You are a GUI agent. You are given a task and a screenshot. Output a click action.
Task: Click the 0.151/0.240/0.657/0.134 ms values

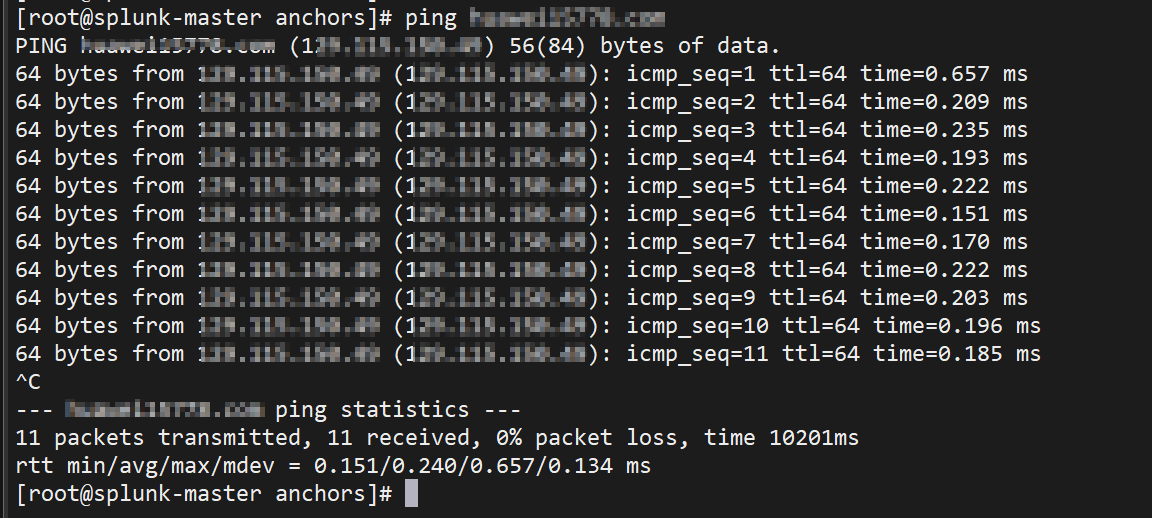pos(482,466)
